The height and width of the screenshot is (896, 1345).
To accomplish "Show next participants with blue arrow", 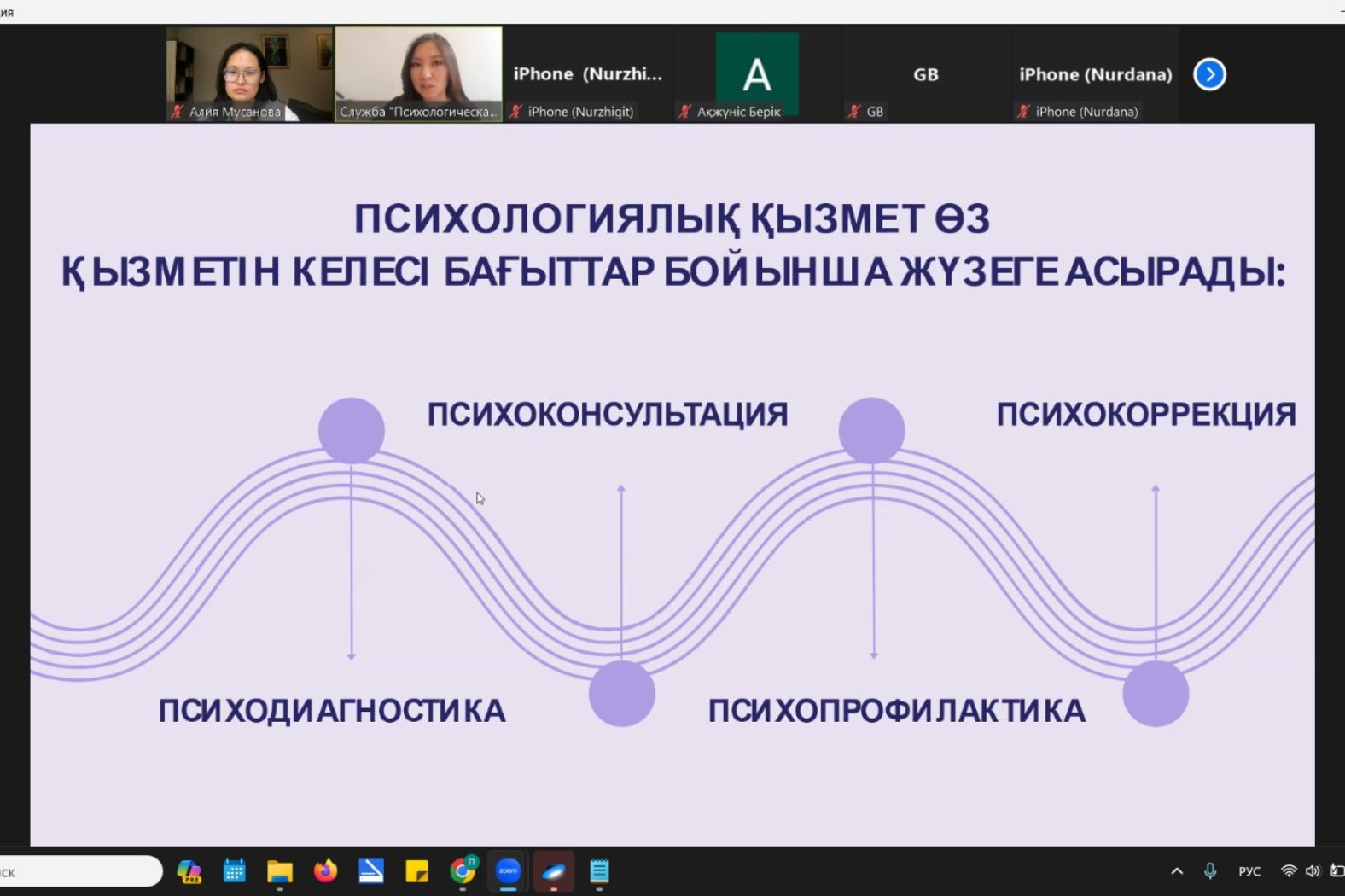I will point(1208,74).
